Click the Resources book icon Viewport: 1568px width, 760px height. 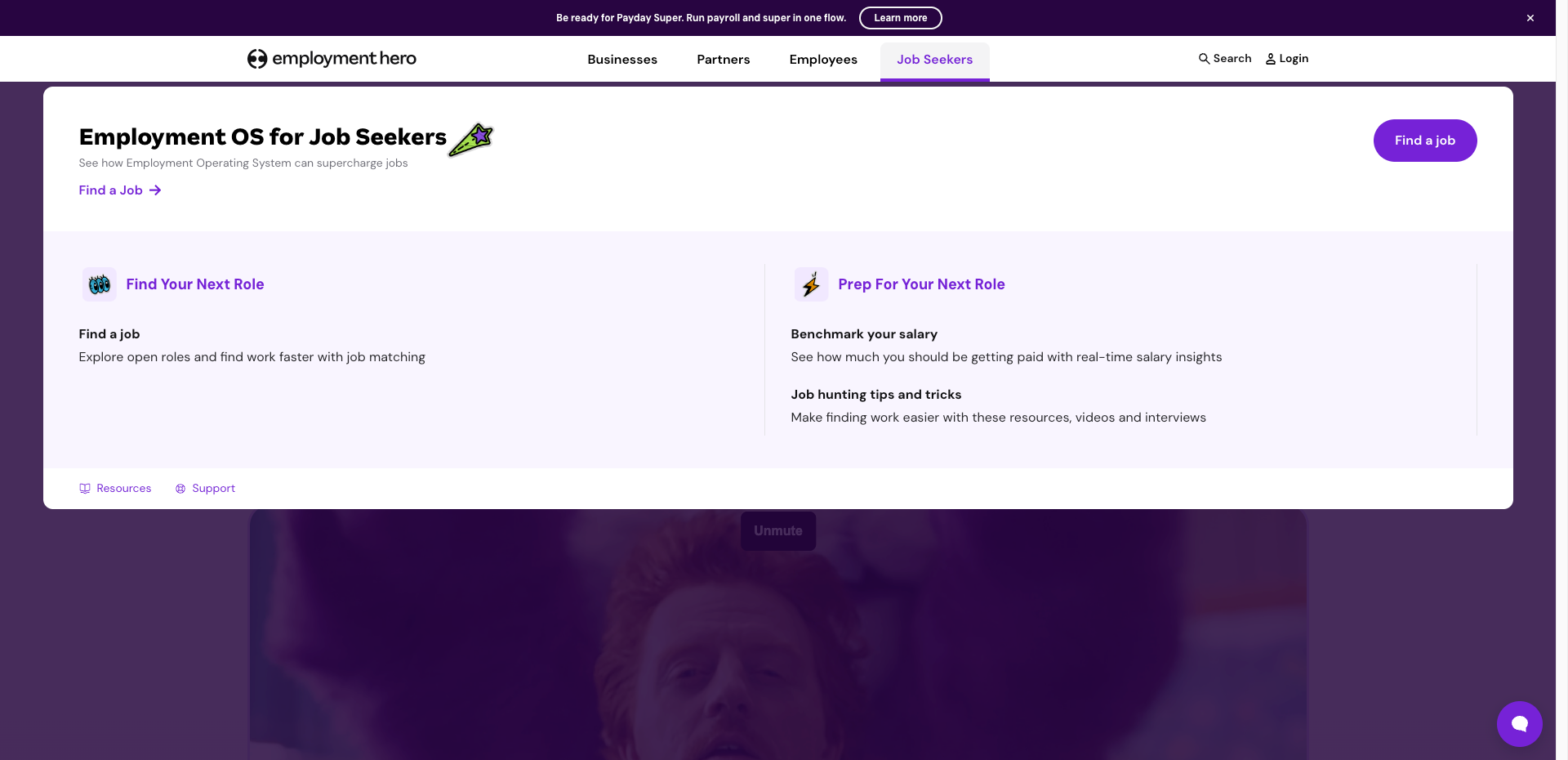(85, 489)
